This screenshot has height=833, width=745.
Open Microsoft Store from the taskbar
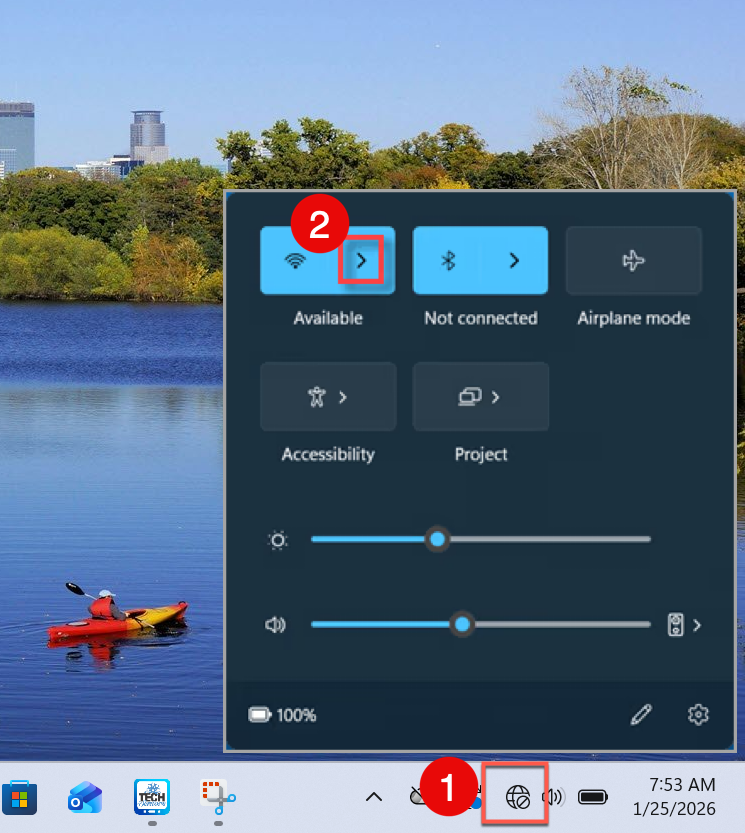(20, 797)
